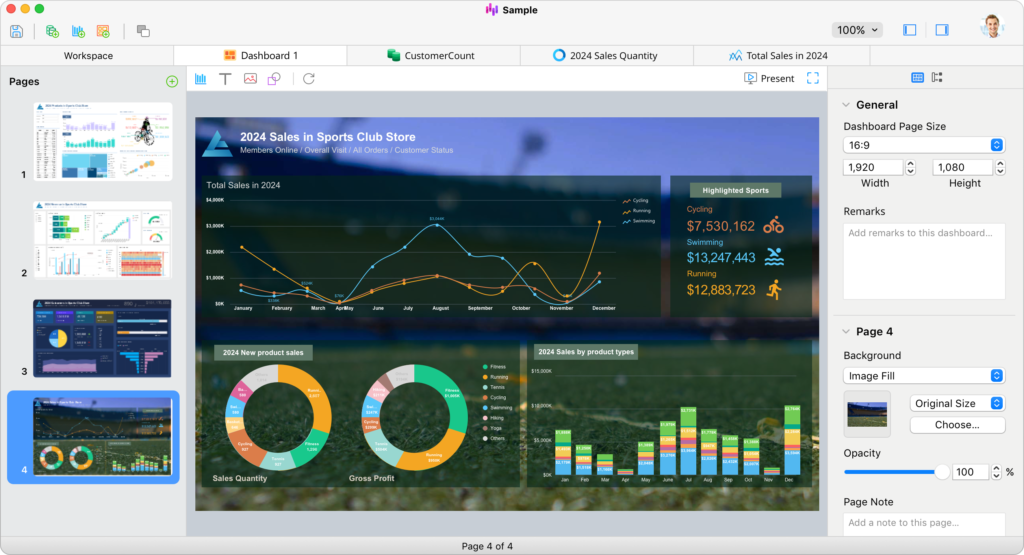Click the Save icon in the toolbar
This screenshot has height=555, width=1024.
[17, 31]
